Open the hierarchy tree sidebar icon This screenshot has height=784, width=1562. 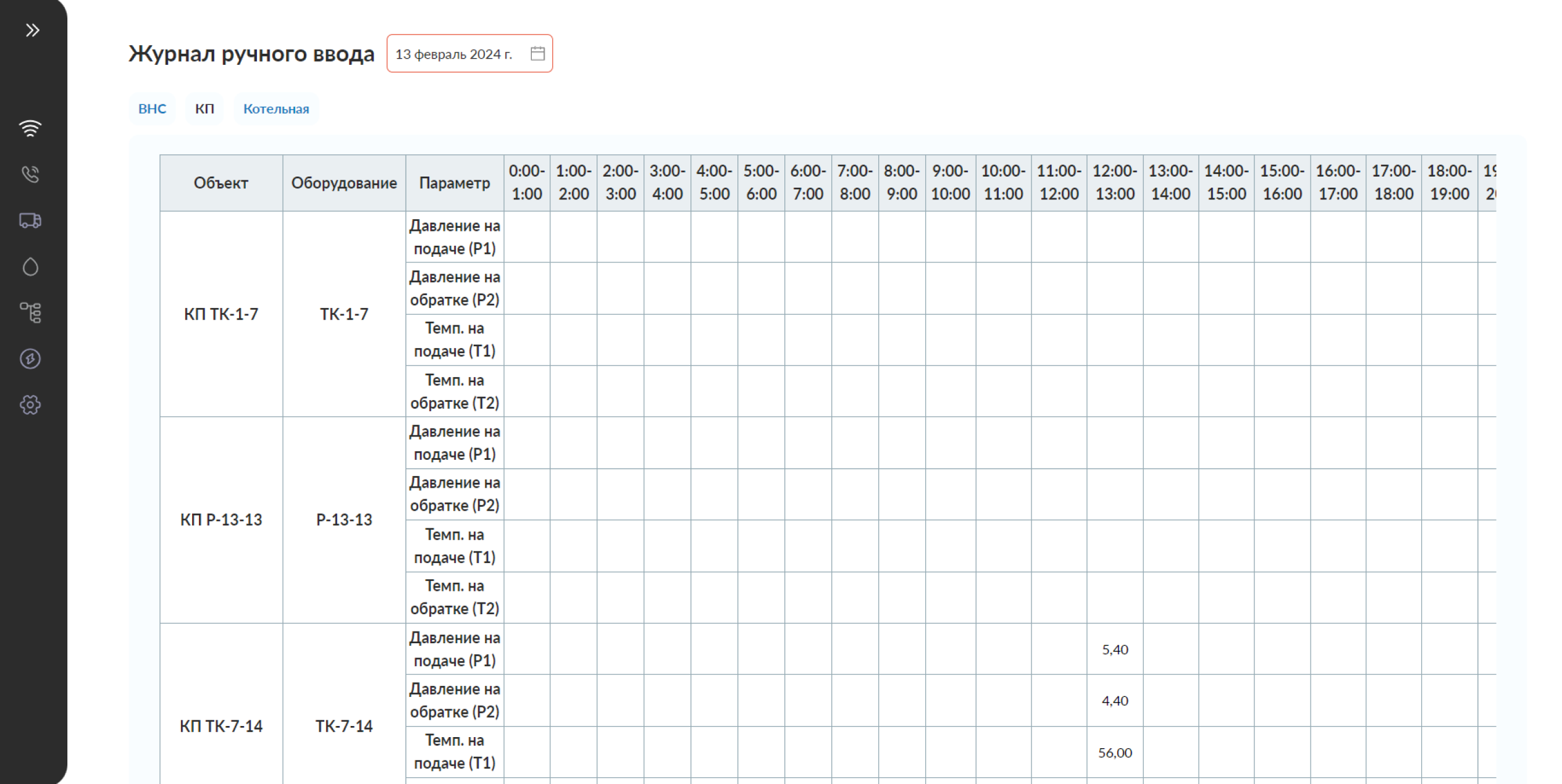coord(30,312)
